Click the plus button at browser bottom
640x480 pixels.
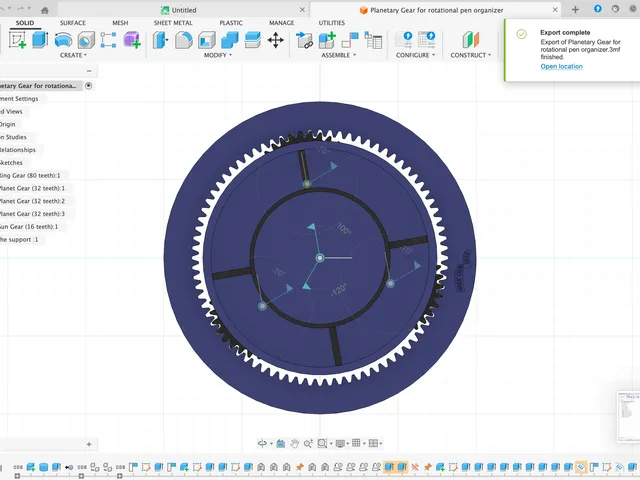coord(89,444)
